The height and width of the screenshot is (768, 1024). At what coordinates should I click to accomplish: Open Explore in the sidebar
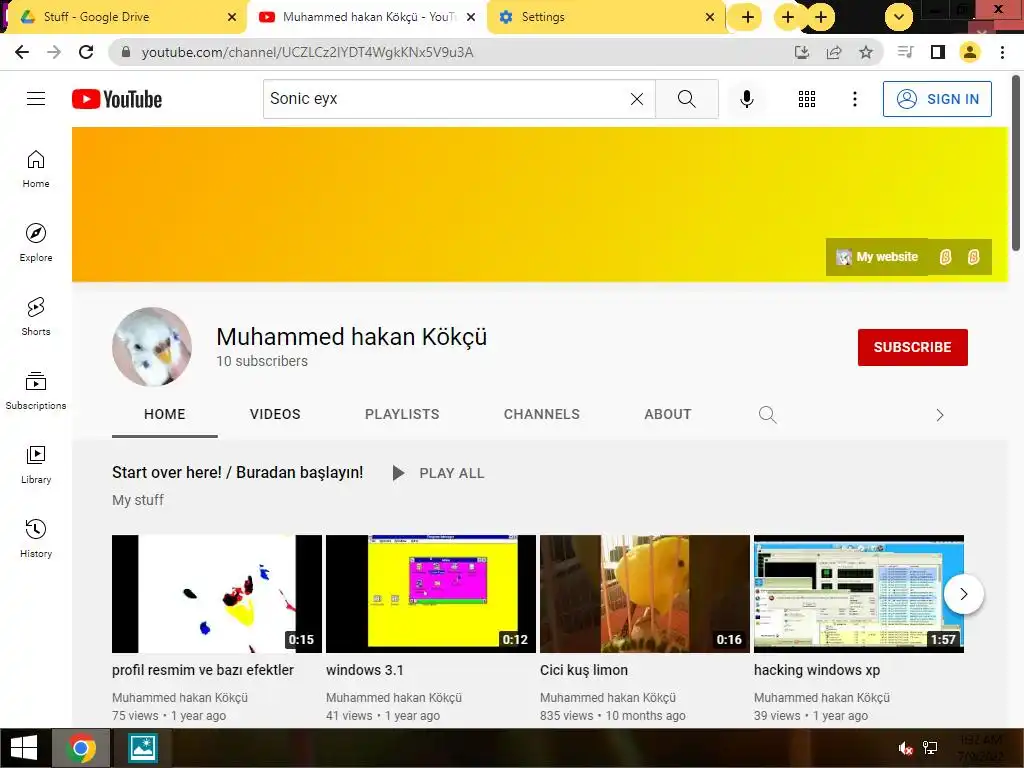[36, 242]
